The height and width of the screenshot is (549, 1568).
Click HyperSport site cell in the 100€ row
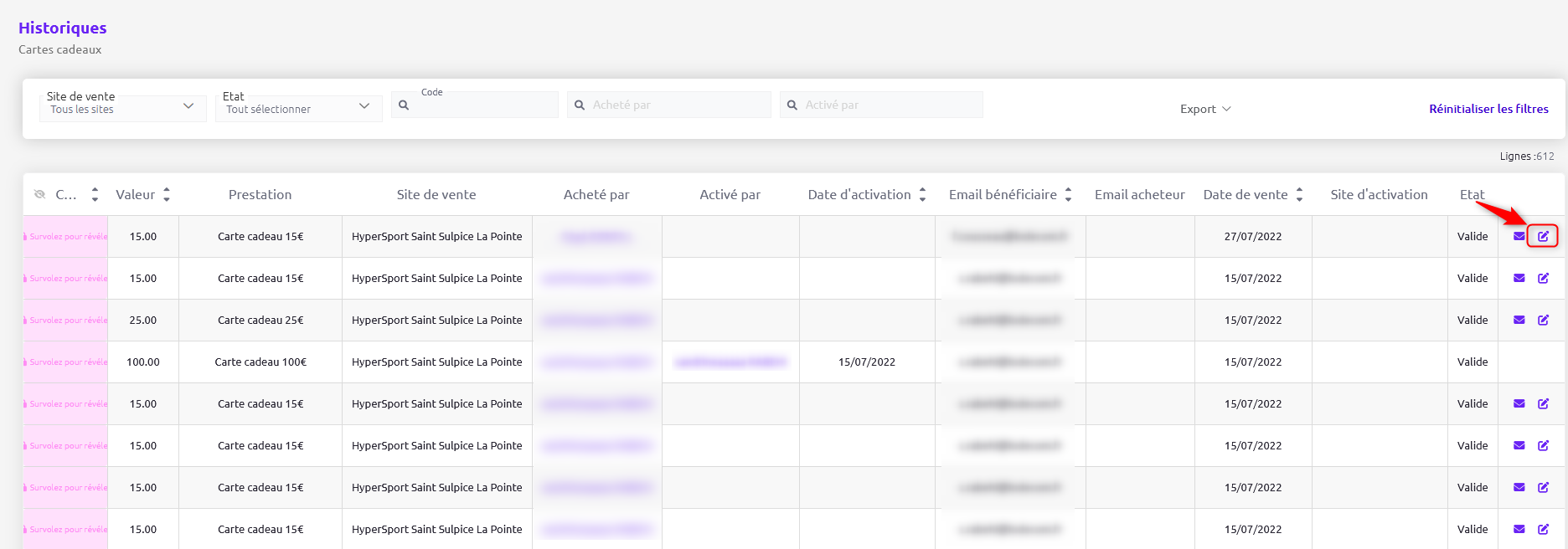(x=437, y=362)
